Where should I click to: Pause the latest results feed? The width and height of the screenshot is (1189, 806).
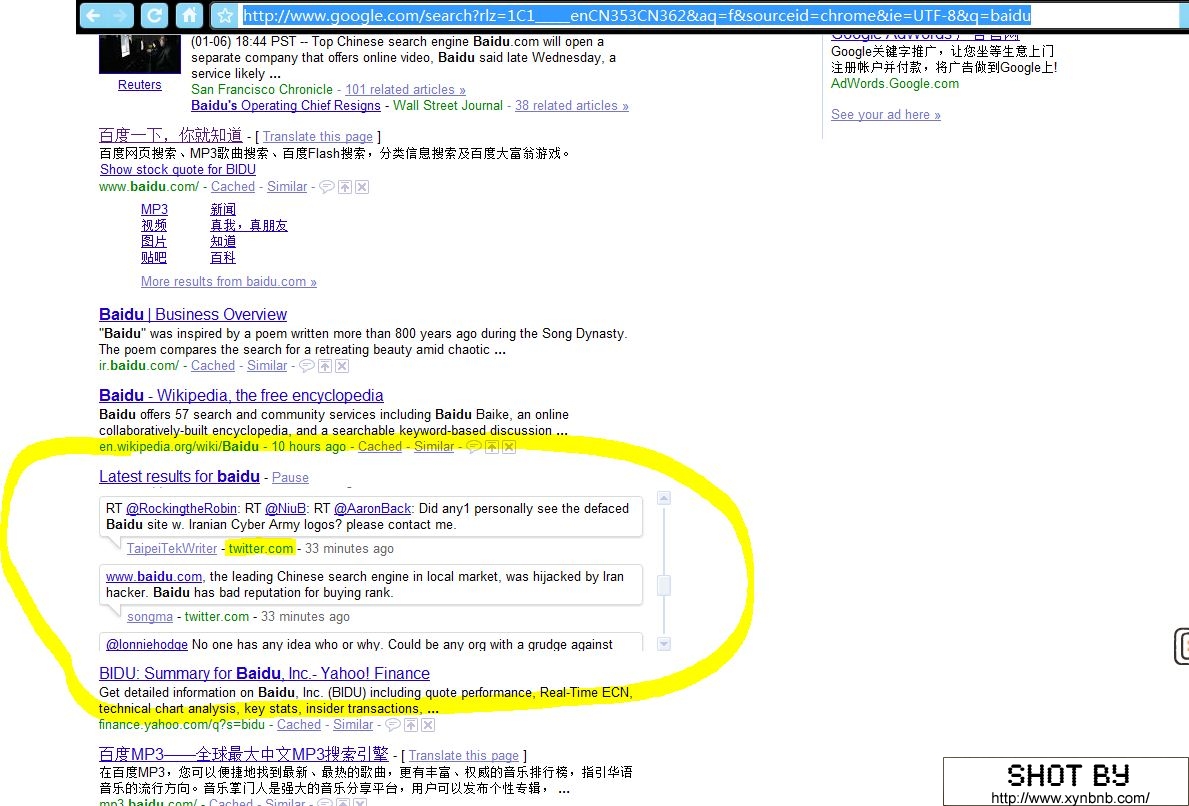[290, 478]
